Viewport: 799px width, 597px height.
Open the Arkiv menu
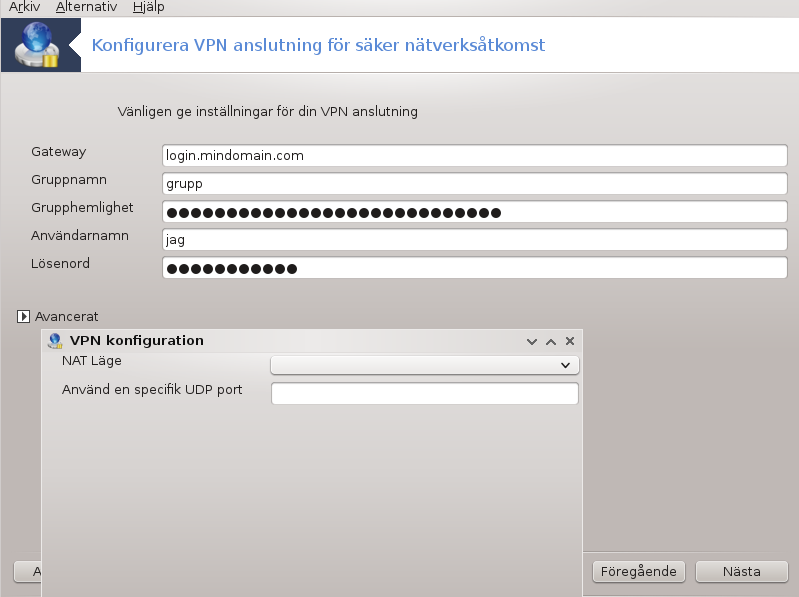(x=24, y=7)
